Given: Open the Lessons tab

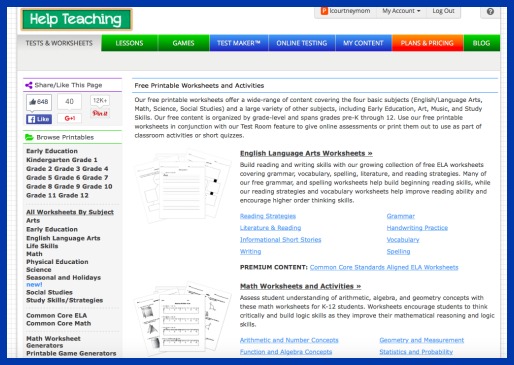Looking at the screenshot, I should click(x=129, y=43).
